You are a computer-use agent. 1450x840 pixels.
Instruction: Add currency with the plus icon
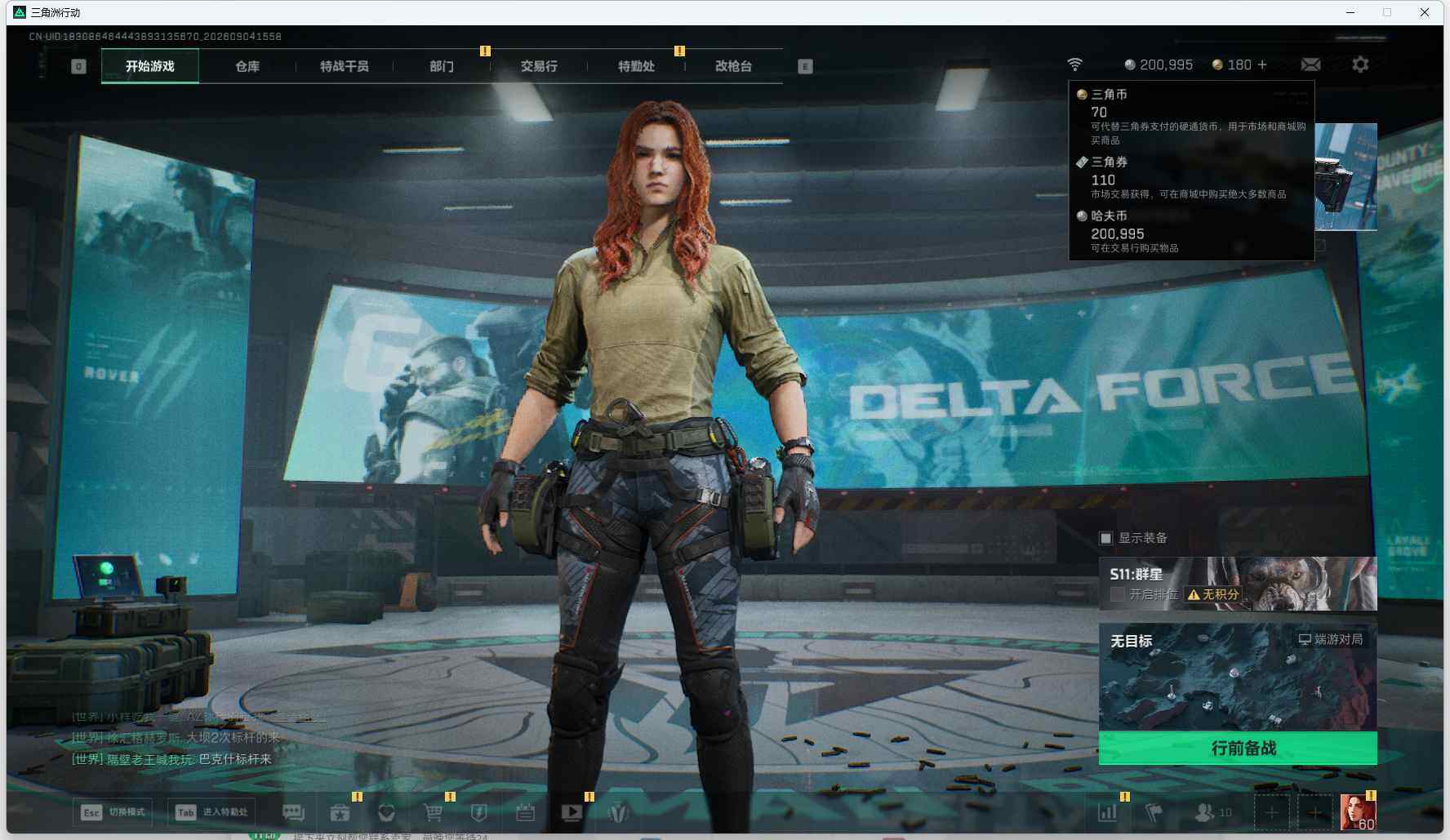[1262, 64]
